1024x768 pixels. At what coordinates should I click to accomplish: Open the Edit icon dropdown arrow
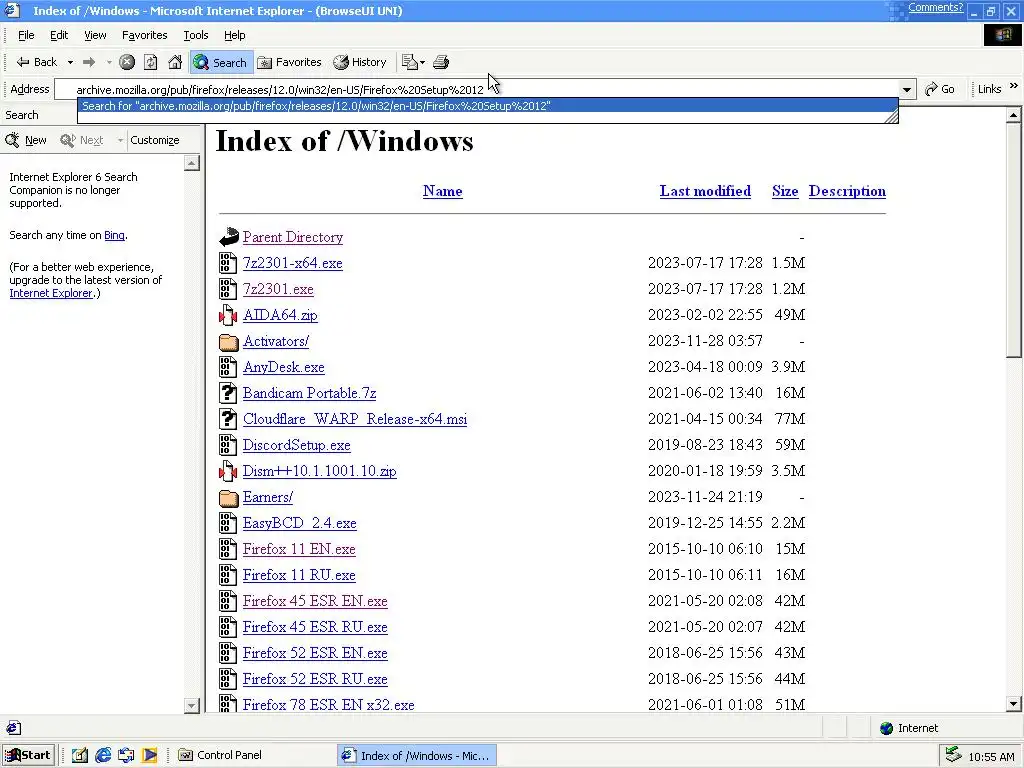tap(423, 63)
